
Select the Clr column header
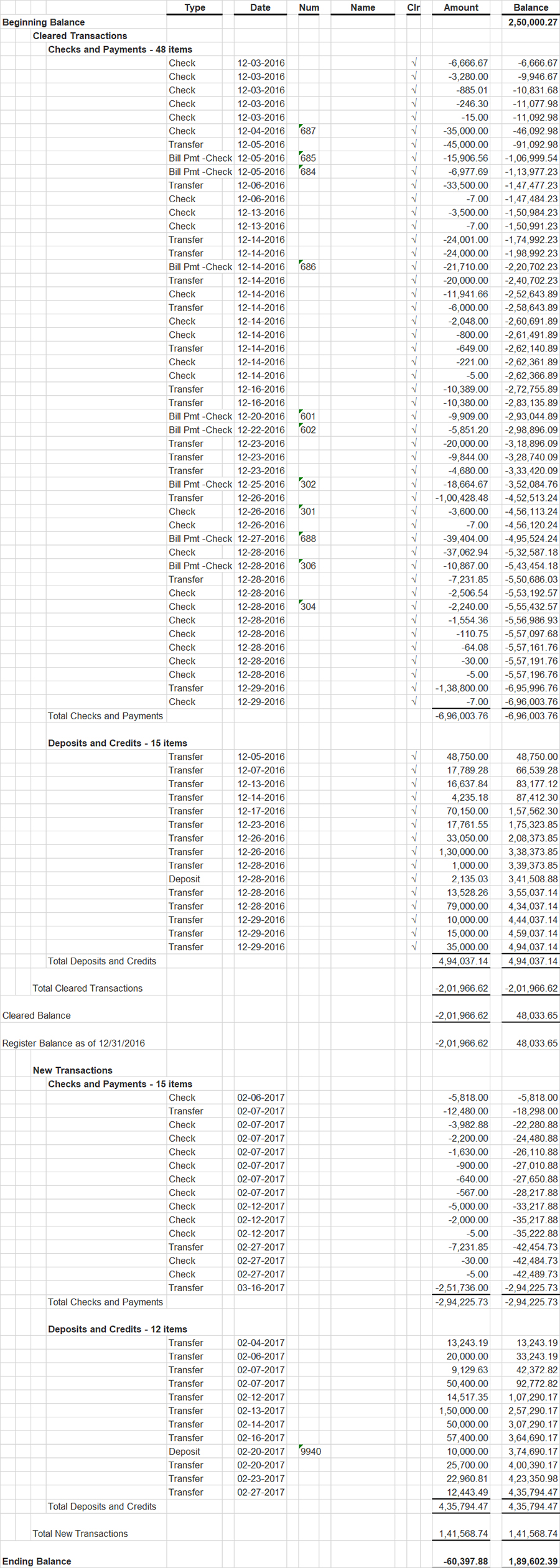(x=414, y=7)
